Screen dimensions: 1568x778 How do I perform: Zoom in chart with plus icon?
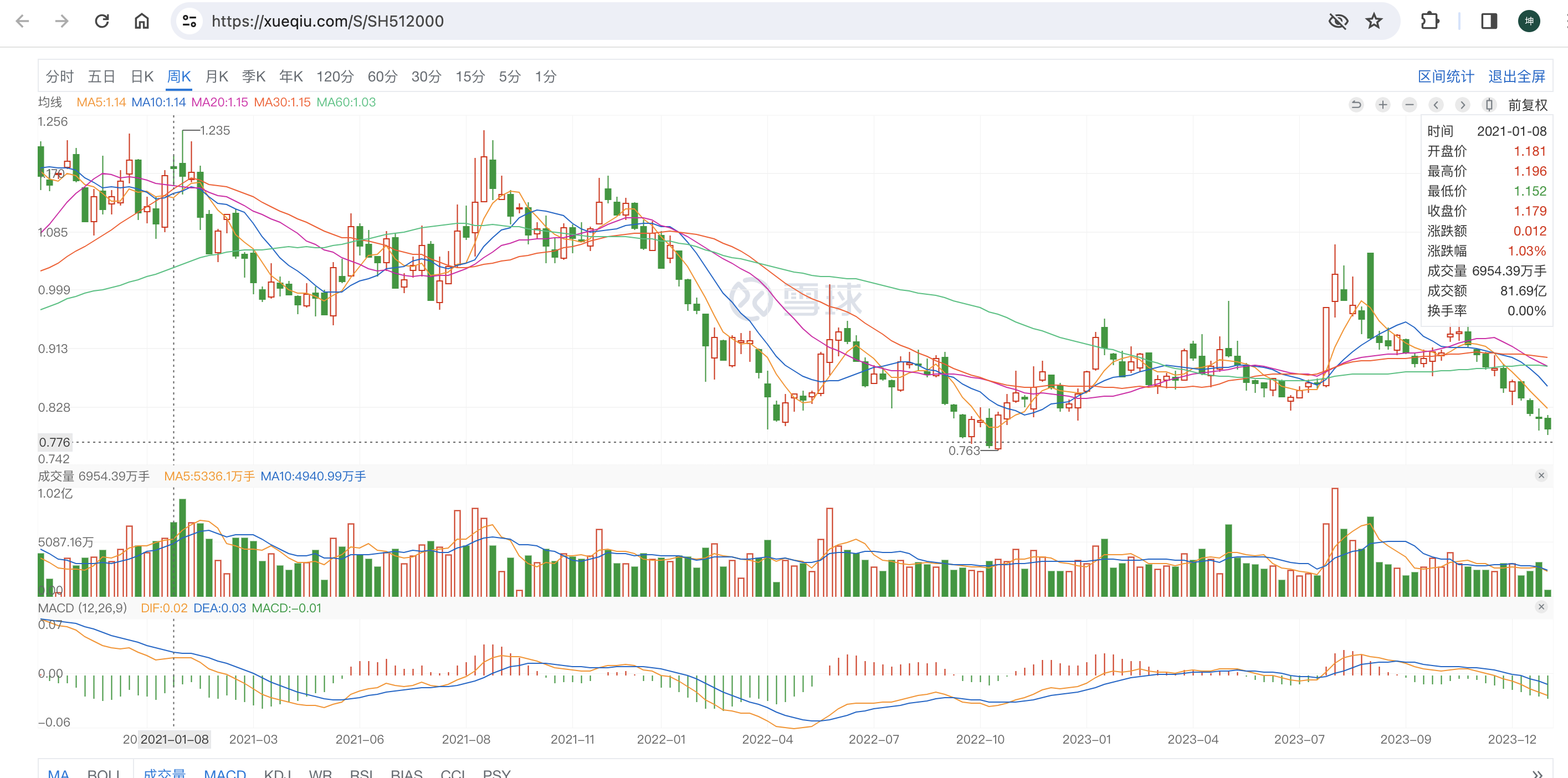click(1383, 105)
